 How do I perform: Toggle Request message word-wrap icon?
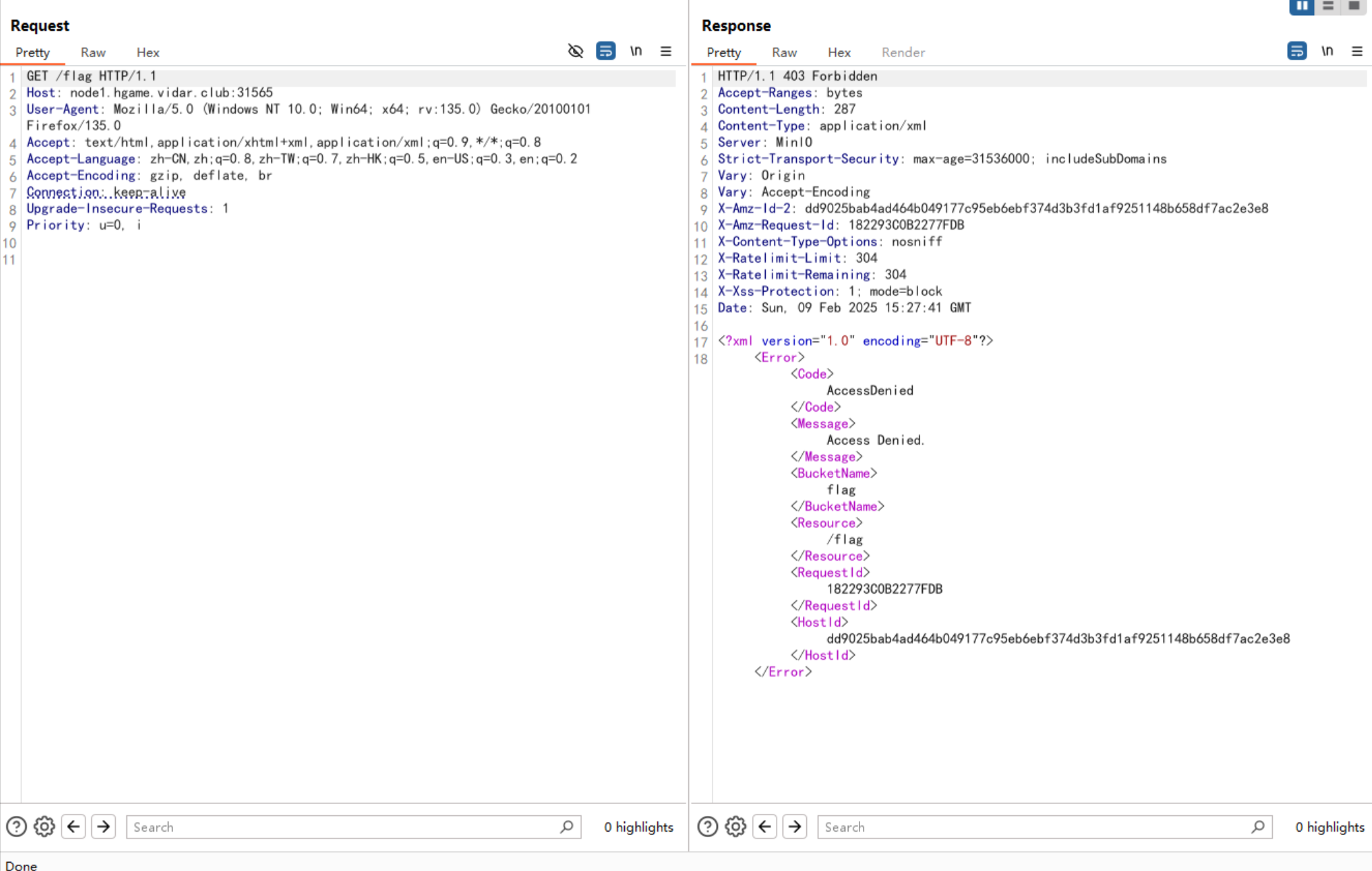606,51
